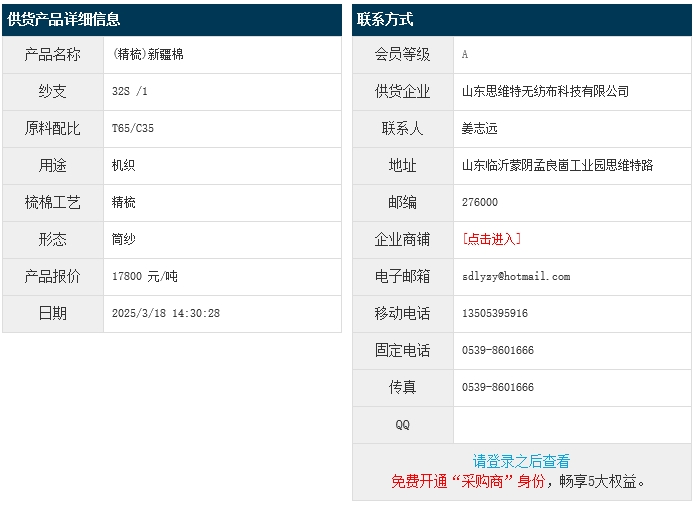This screenshot has width=698, height=509.
Task: Click the postal code 276000
Action: 479,202
